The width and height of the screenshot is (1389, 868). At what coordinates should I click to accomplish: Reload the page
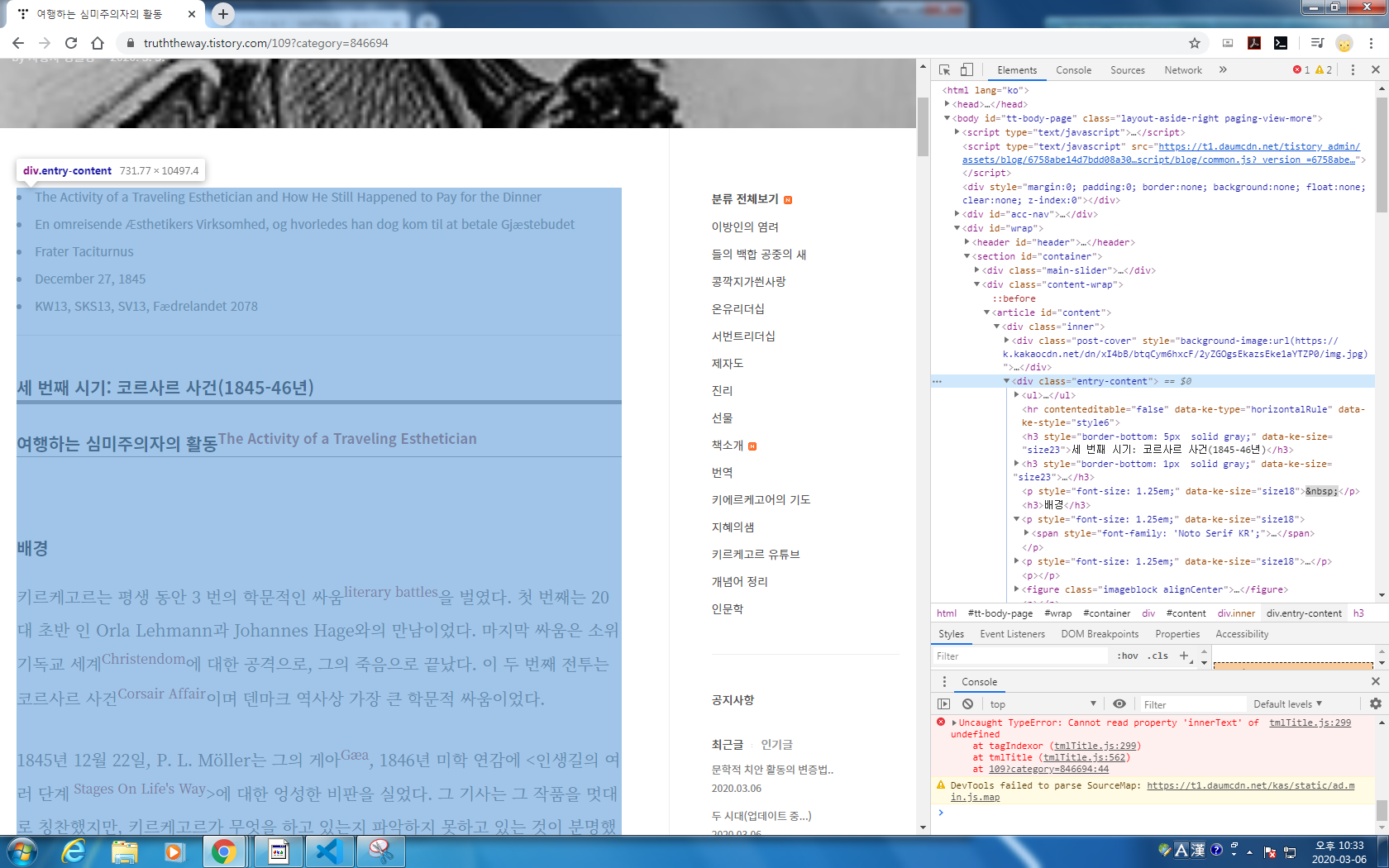click(71, 43)
